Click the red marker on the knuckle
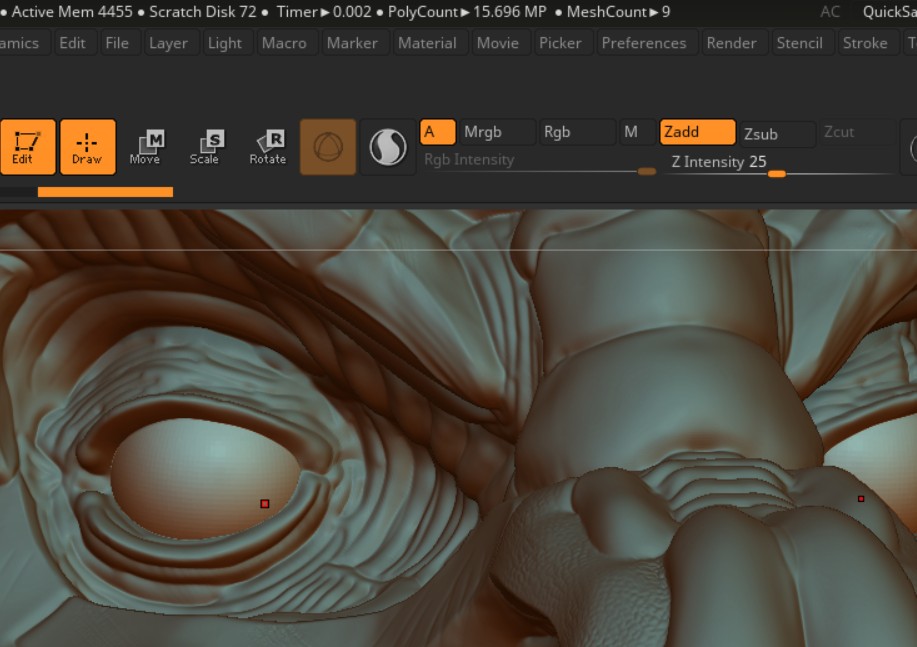The height and width of the screenshot is (647, 917). (x=861, y=499)
